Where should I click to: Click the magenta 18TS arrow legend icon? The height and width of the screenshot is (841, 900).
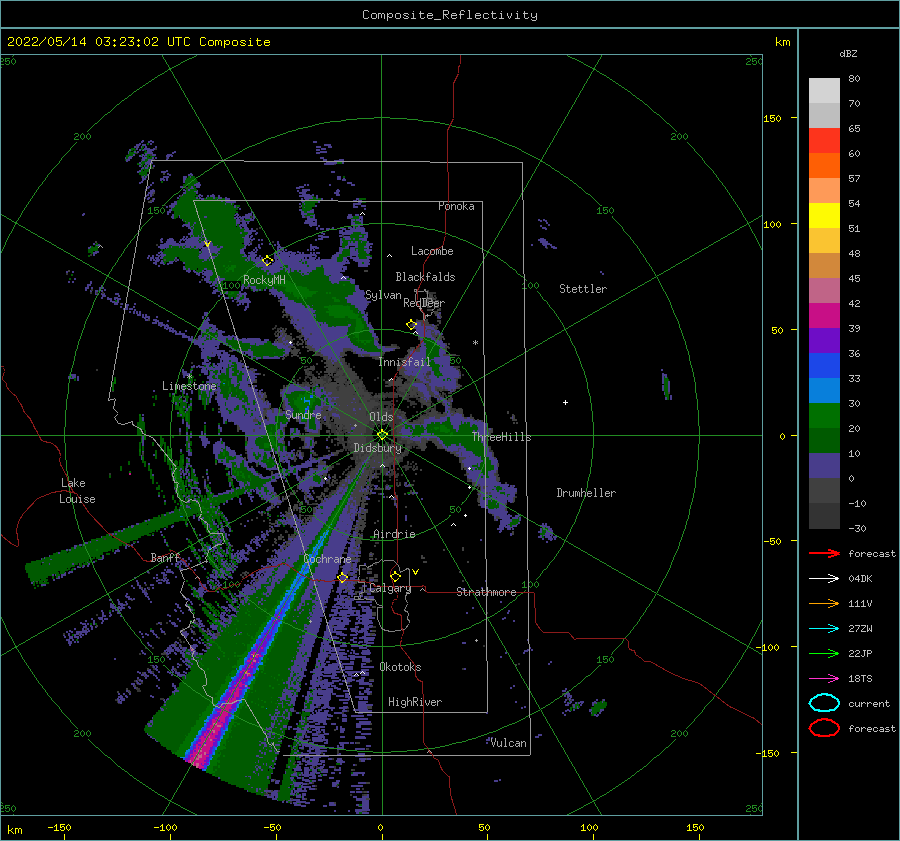824,679
